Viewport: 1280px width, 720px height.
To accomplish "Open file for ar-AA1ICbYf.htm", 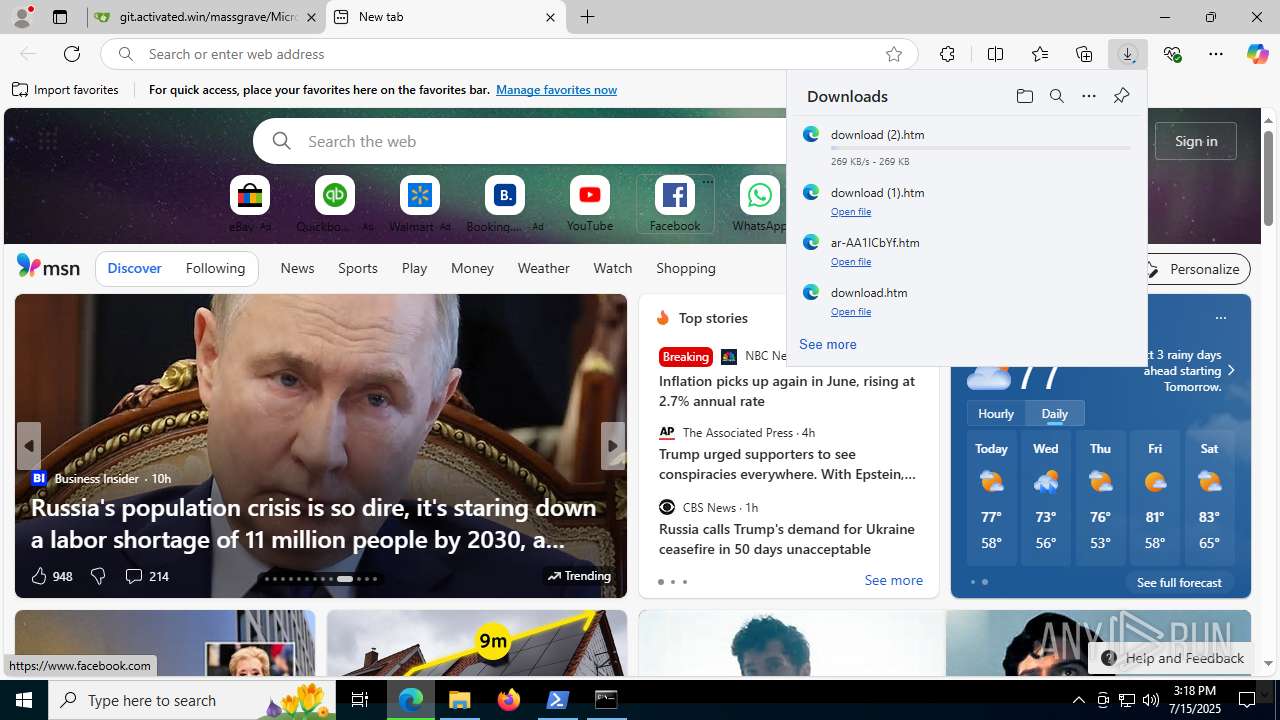I will (851, 262).
